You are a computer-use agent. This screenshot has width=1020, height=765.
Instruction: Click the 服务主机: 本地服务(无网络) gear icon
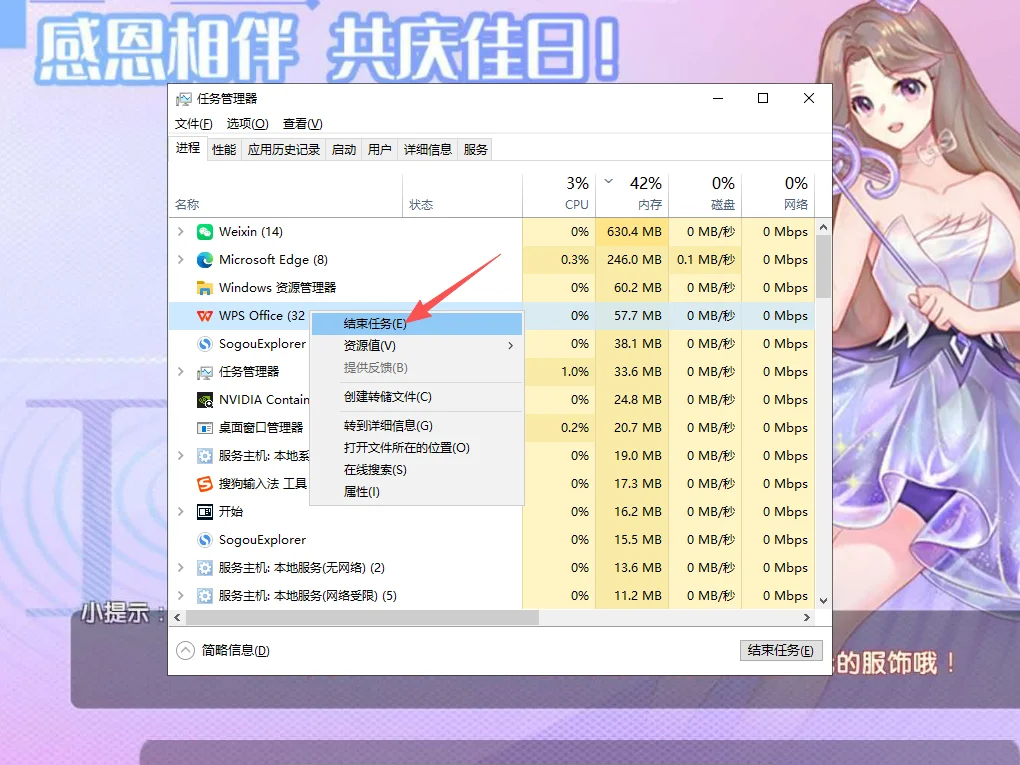point(205,568)
